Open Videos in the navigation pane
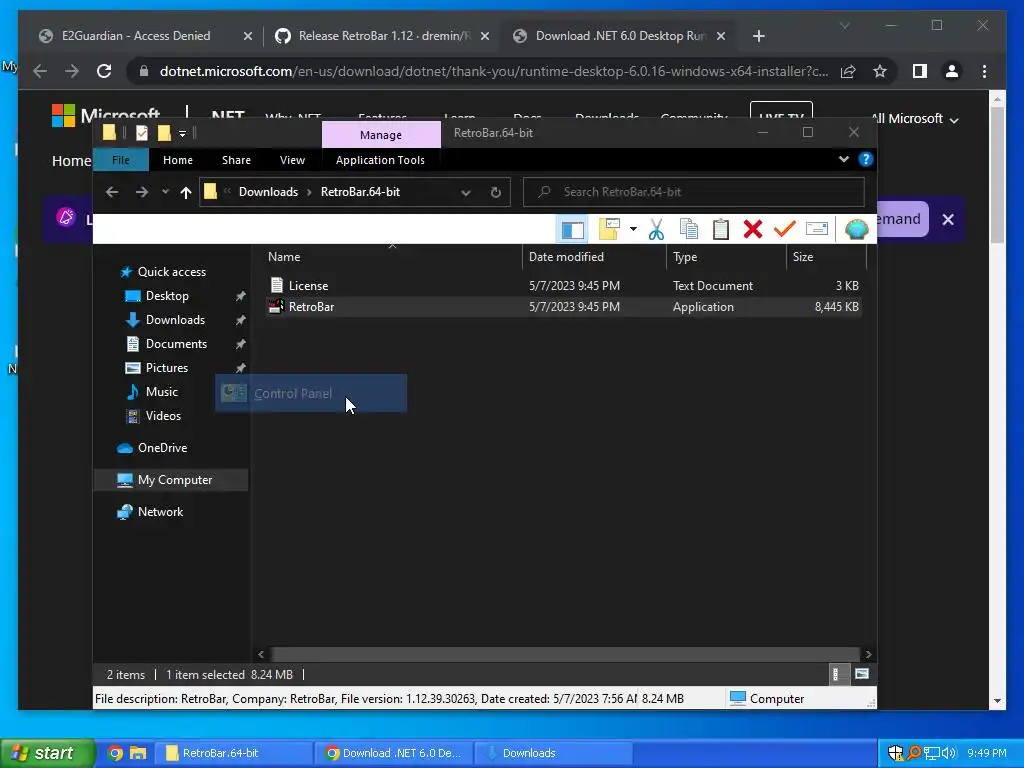 (163, 416)
